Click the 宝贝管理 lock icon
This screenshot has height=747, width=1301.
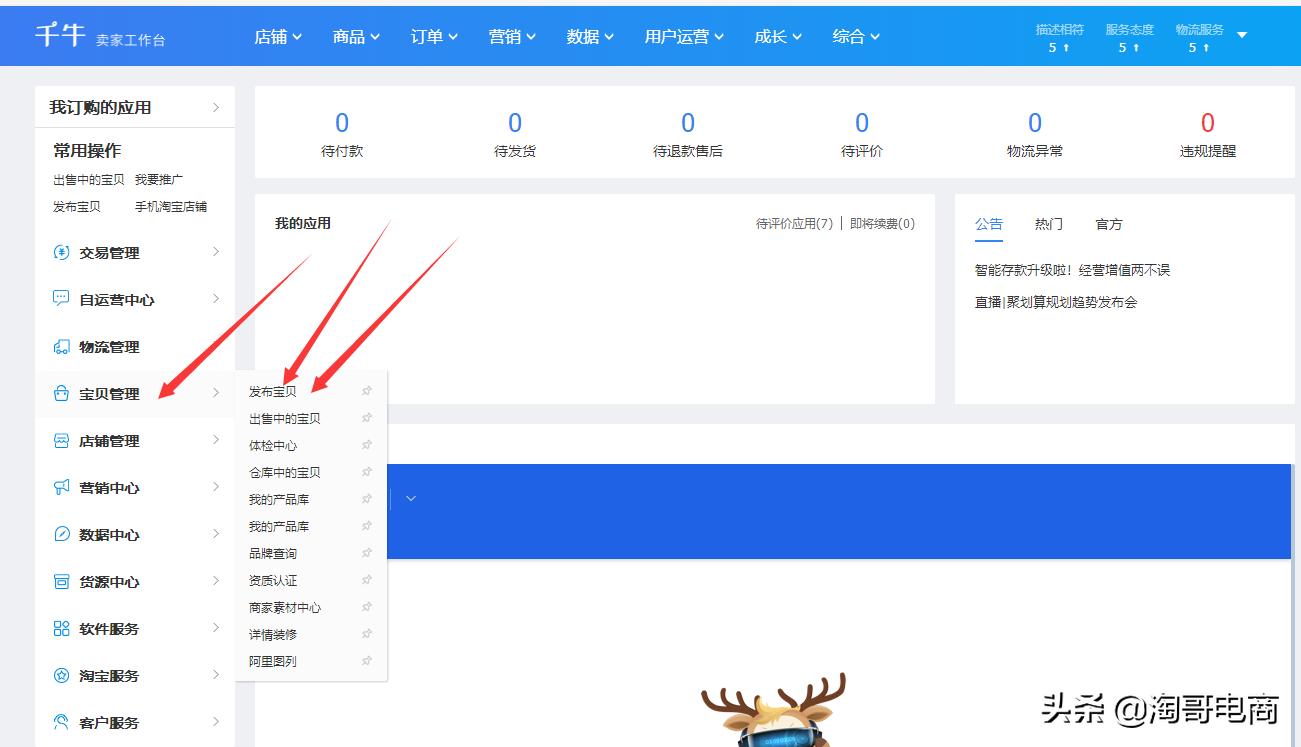coord(61,394)
